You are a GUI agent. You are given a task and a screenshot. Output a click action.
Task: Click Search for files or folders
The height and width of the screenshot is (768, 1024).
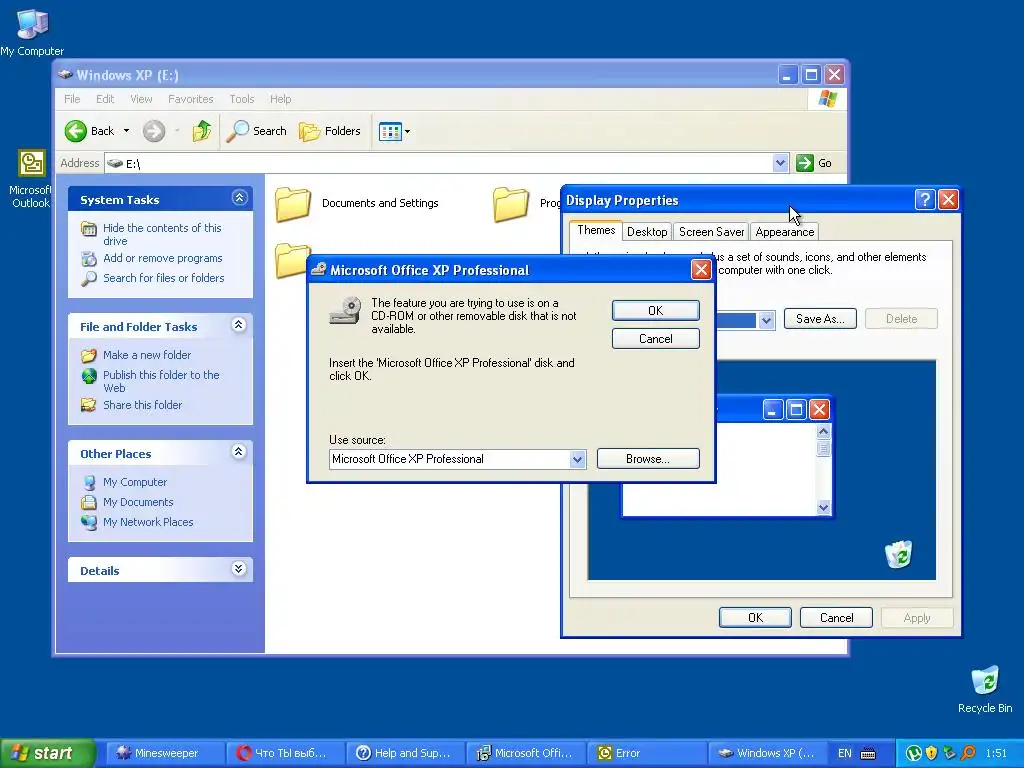click(x=163, y=278)
